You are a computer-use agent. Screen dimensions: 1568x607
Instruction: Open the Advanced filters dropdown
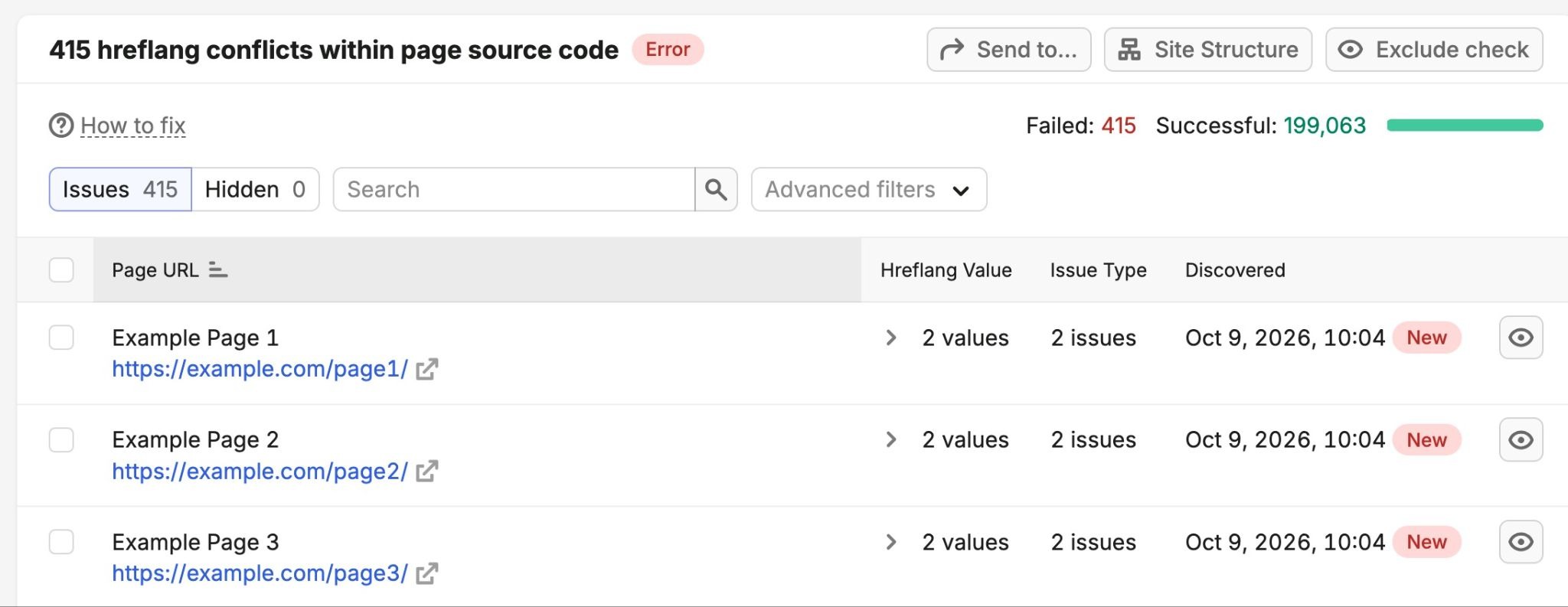869,189
